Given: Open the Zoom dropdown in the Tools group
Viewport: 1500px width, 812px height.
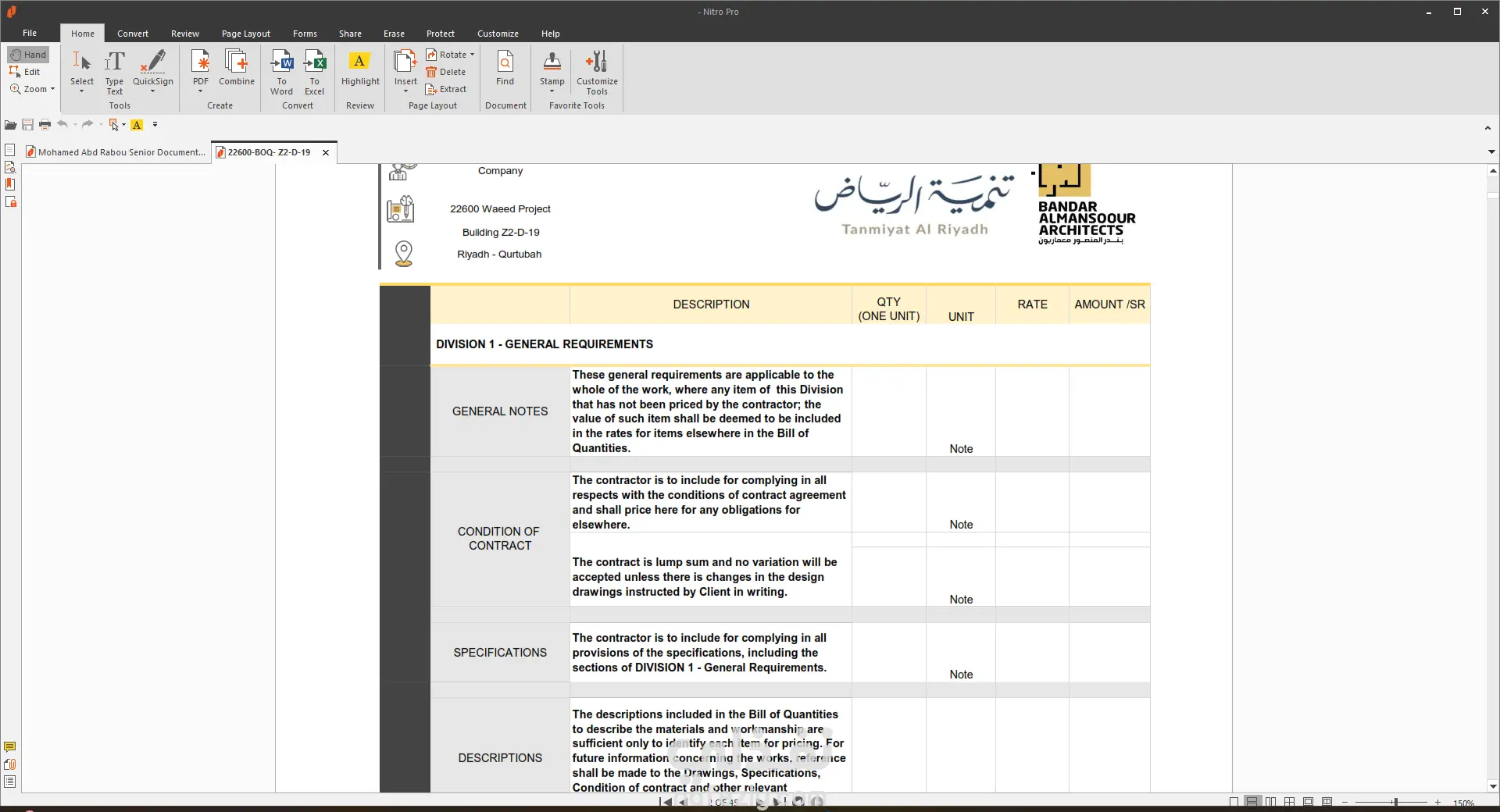Looking at the screenshot, I should (x=52, y=89).
